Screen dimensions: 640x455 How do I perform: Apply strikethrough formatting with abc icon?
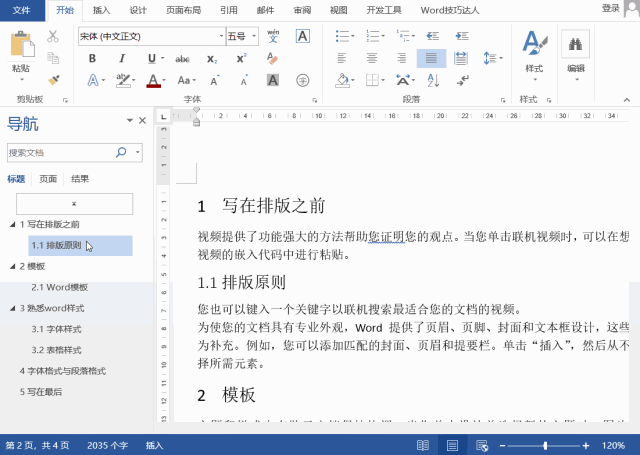tap(182, 58)
